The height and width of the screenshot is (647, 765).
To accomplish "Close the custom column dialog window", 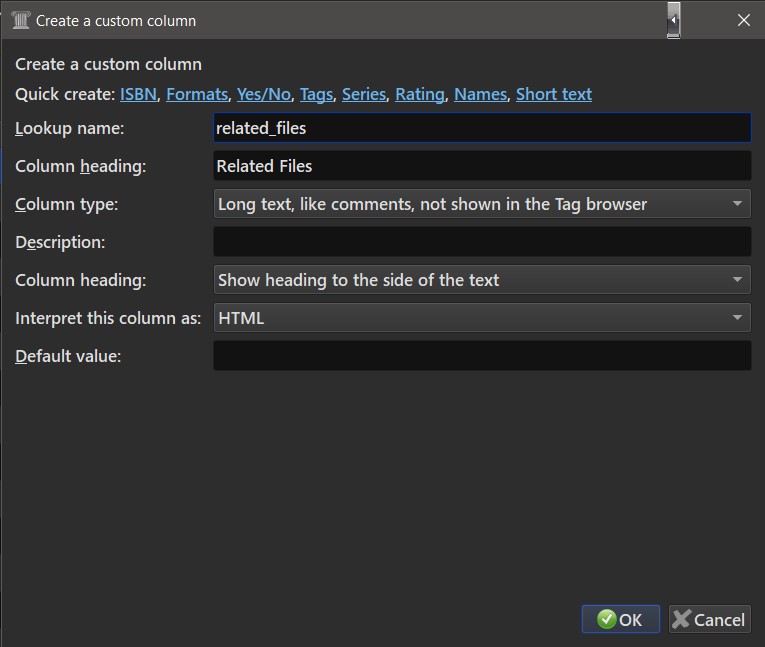I will (743, 20).
